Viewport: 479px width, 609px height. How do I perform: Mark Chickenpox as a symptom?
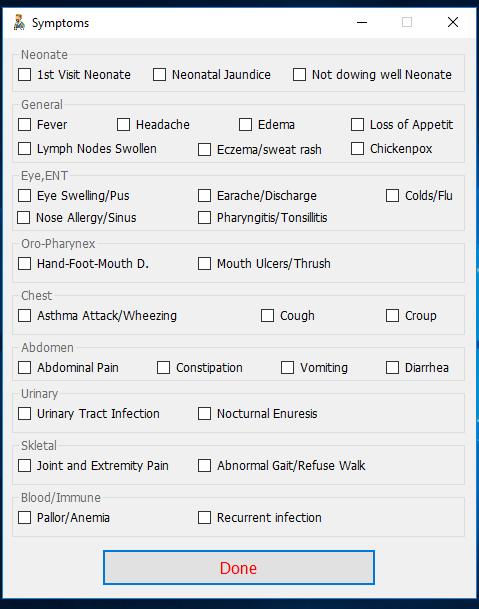point(357,148)
